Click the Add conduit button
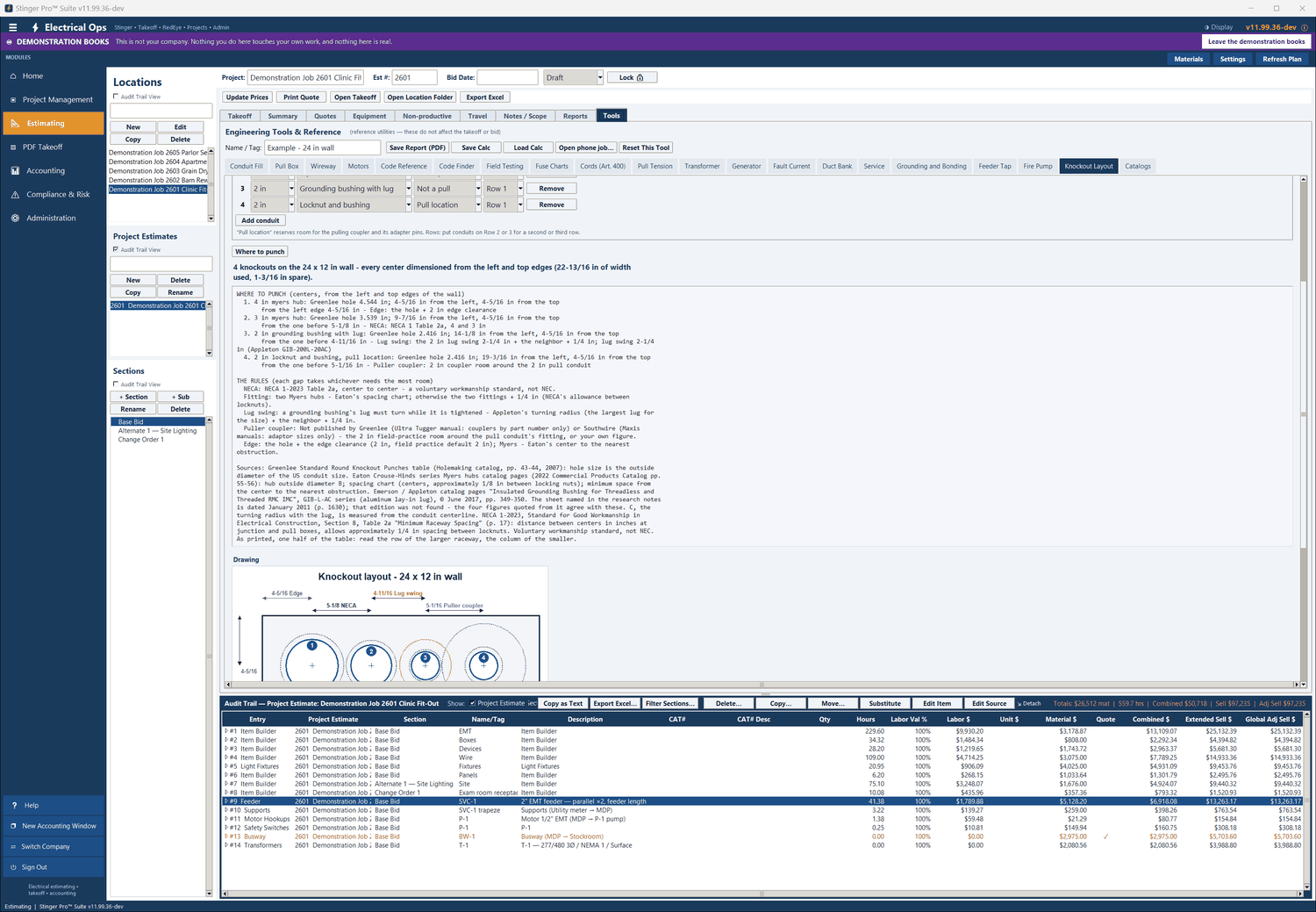The image size is (1316, 912). (261, 220)
